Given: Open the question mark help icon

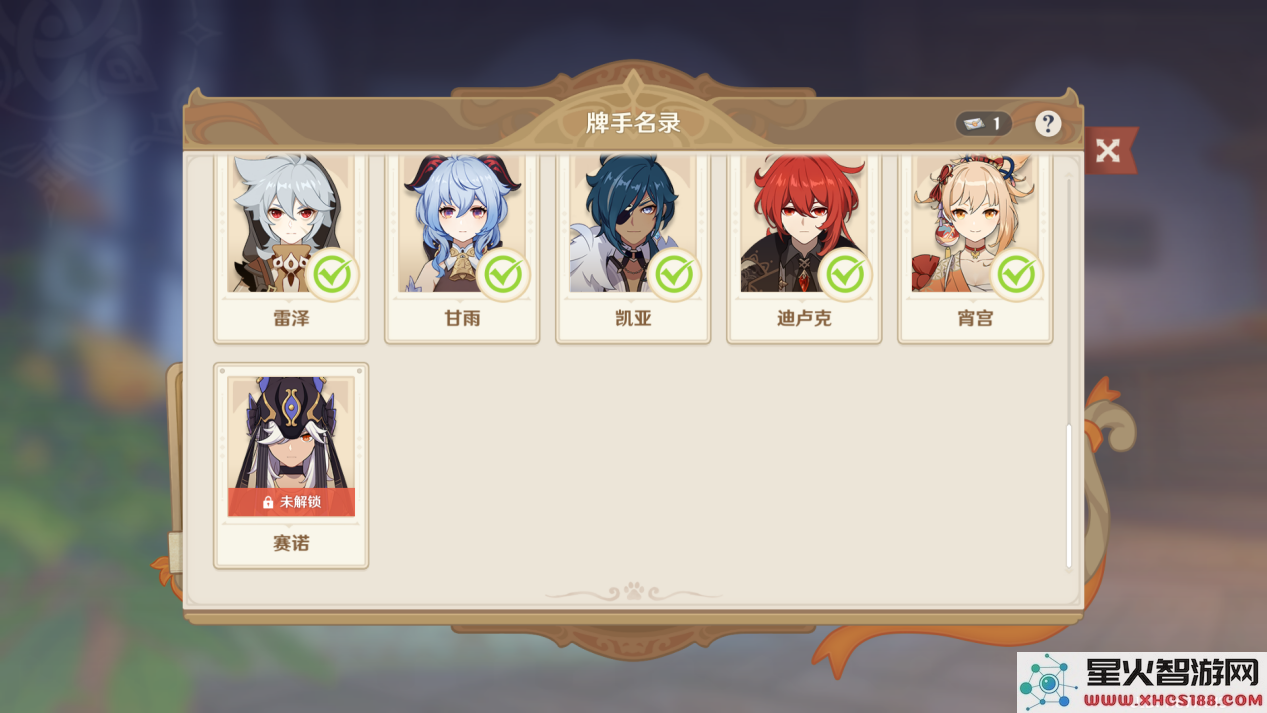Looking at the screenshot, I should click(x=1047, y=124).
